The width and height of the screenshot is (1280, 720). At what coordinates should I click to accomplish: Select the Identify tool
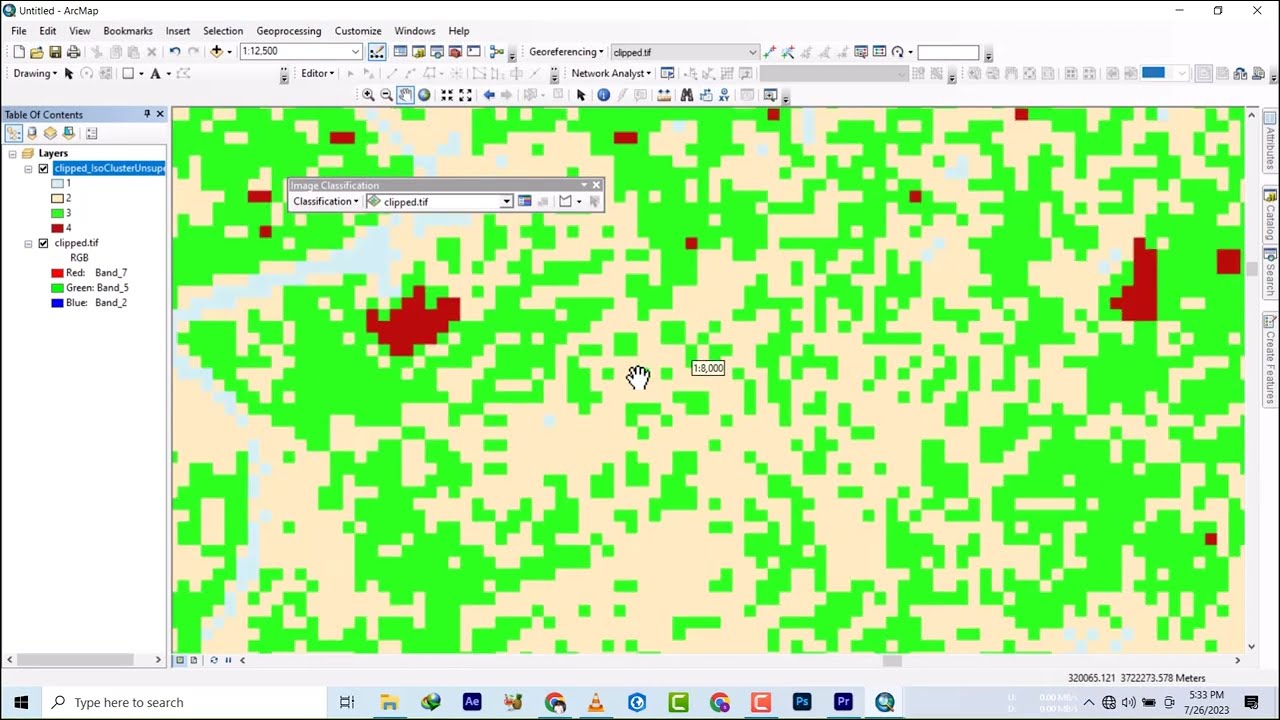[603, 95]
